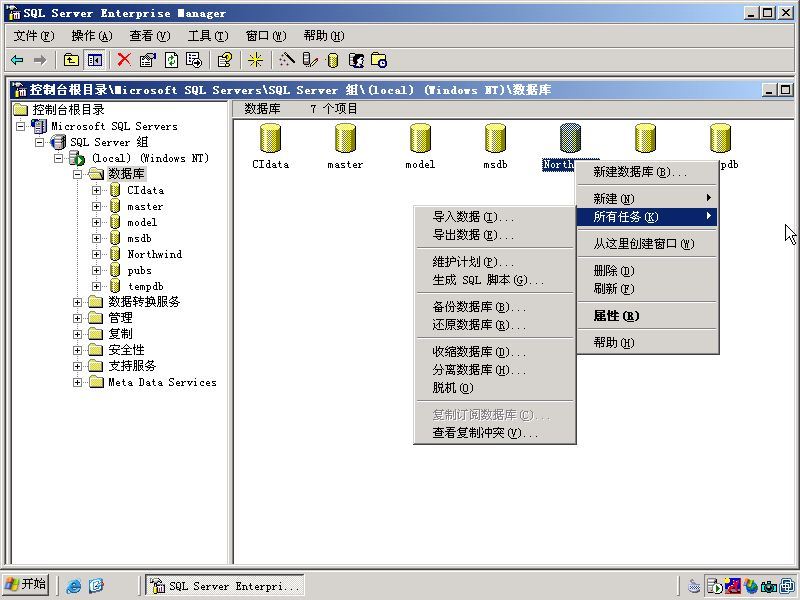
Task: Click the Refresh toolbar icon
Action: (171, 60)
